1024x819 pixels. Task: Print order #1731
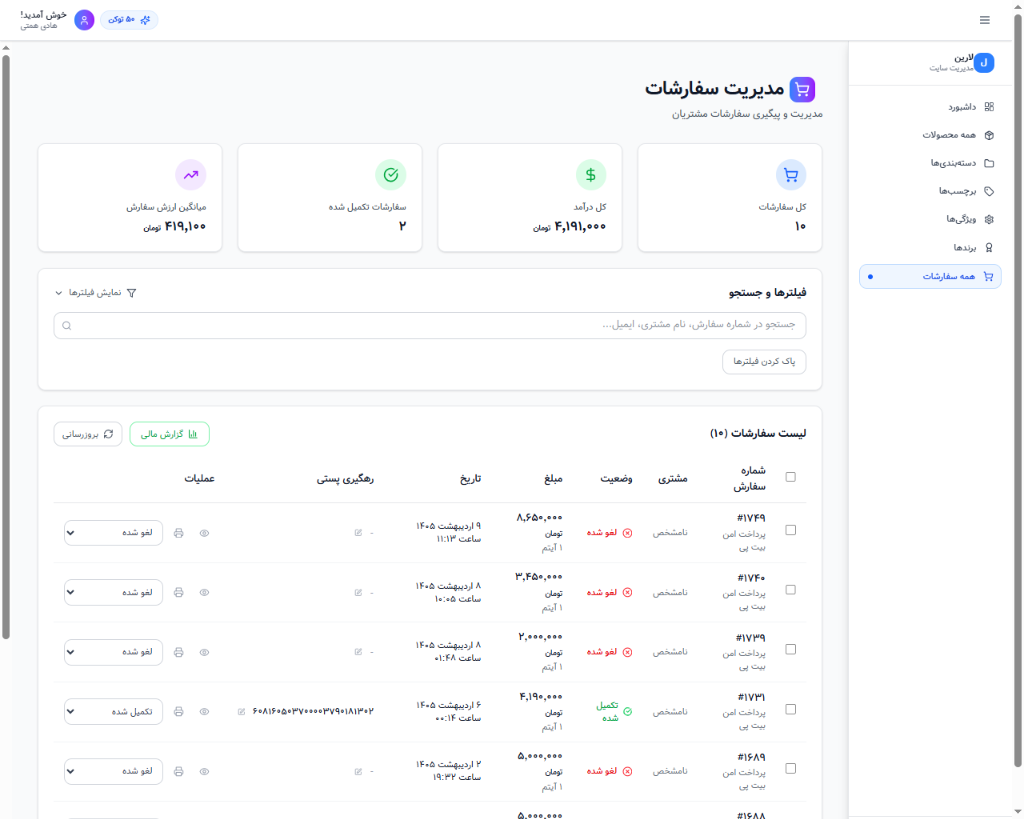(x=178, y=712)
